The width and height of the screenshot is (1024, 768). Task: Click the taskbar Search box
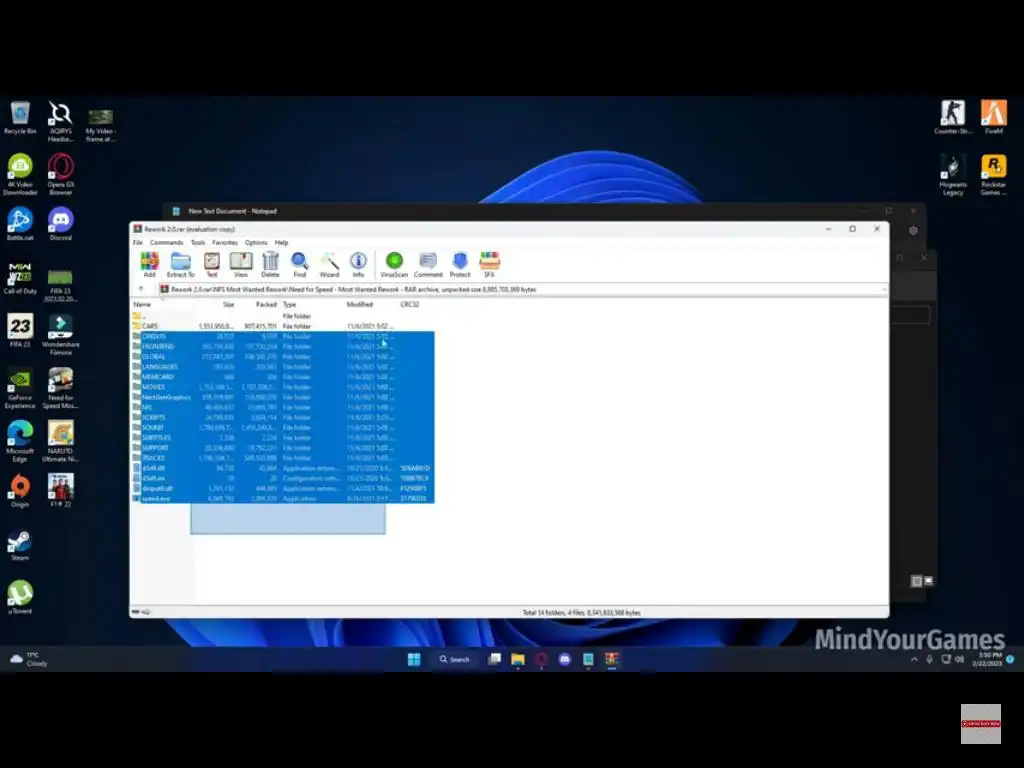(x=455, y=659)
